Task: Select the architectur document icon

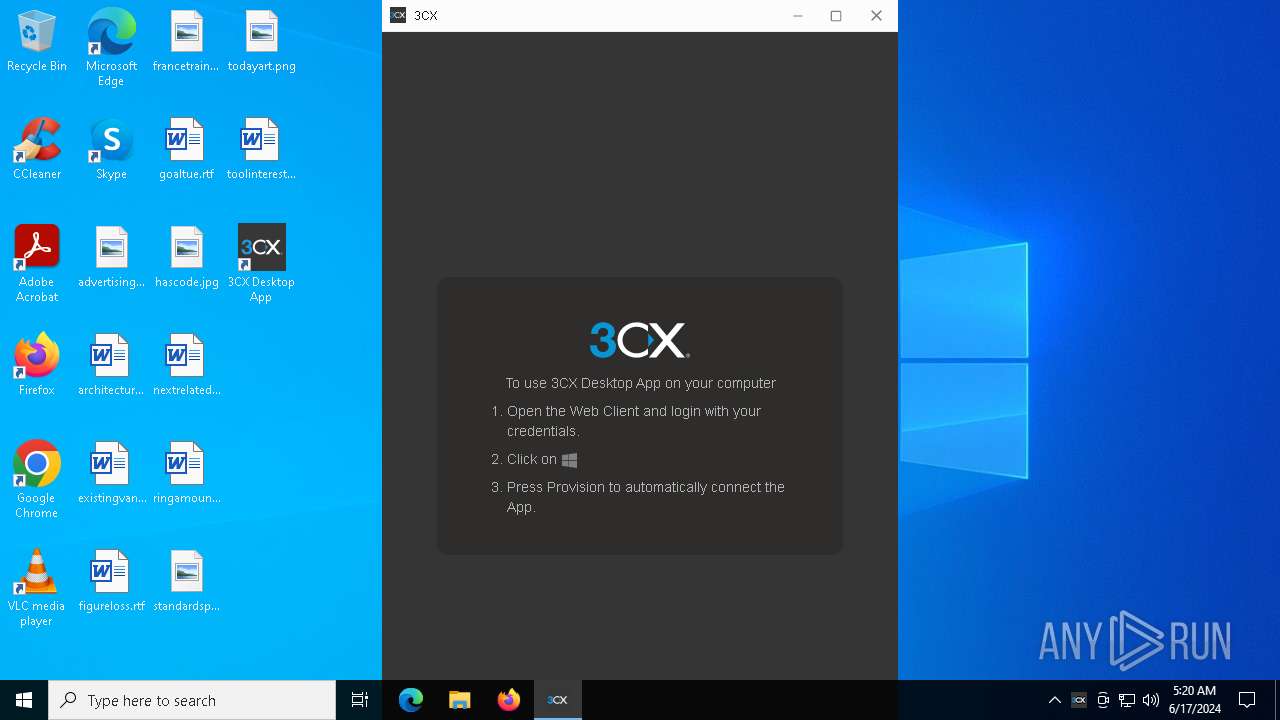Action: point(111,365)
